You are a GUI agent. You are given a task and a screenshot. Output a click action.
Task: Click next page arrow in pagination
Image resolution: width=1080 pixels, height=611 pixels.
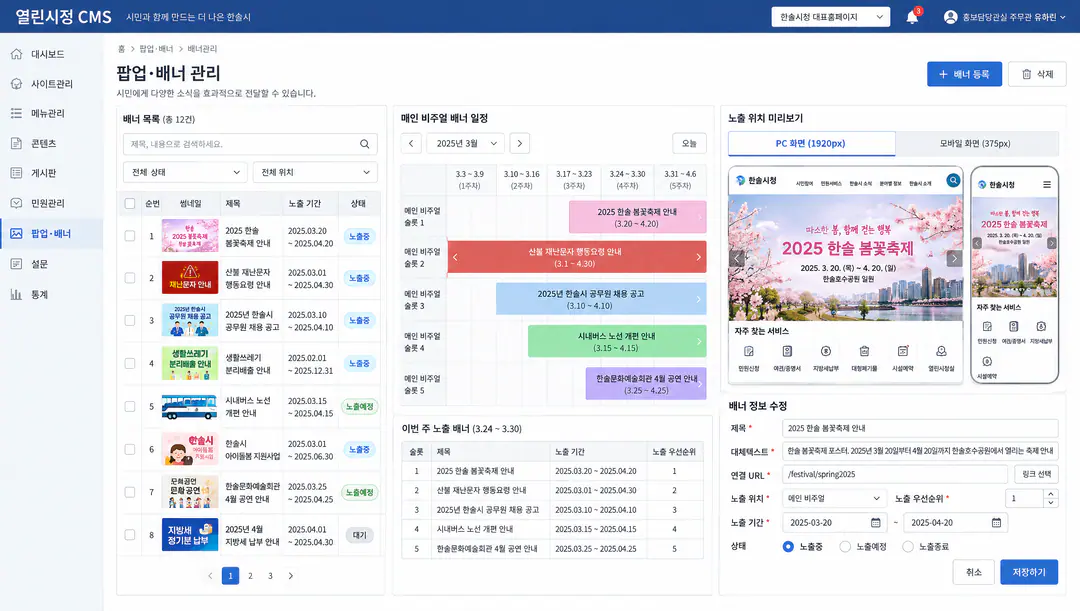(x=291, y=576)
